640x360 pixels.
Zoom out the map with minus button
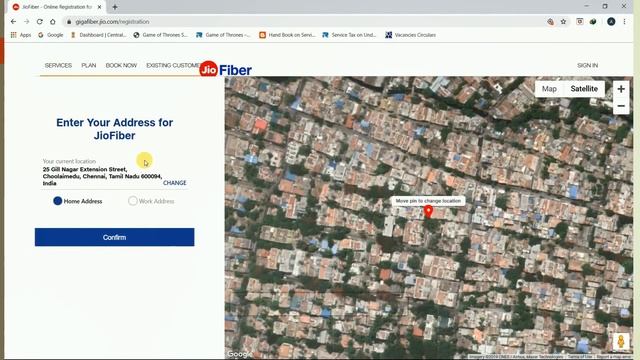click(621, 106)
